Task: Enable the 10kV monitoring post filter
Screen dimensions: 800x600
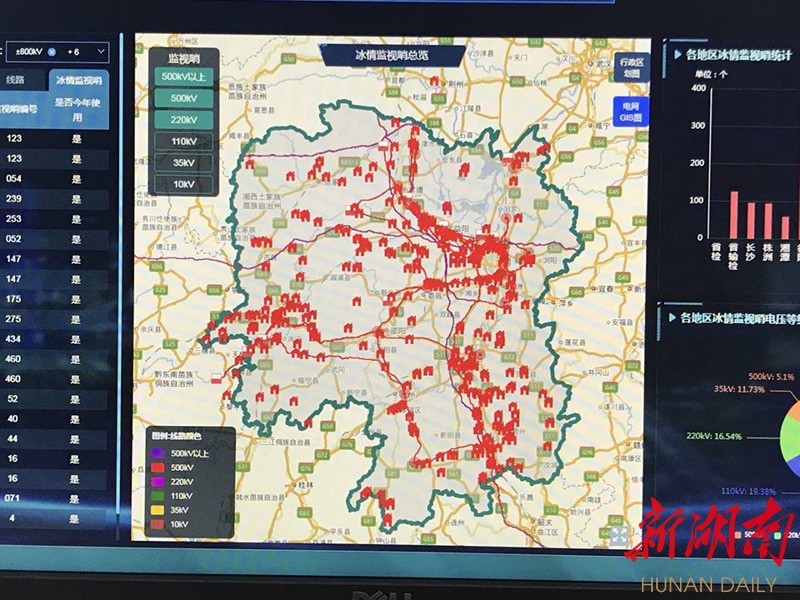Action: pyautogui.click(x=182, y=185)
